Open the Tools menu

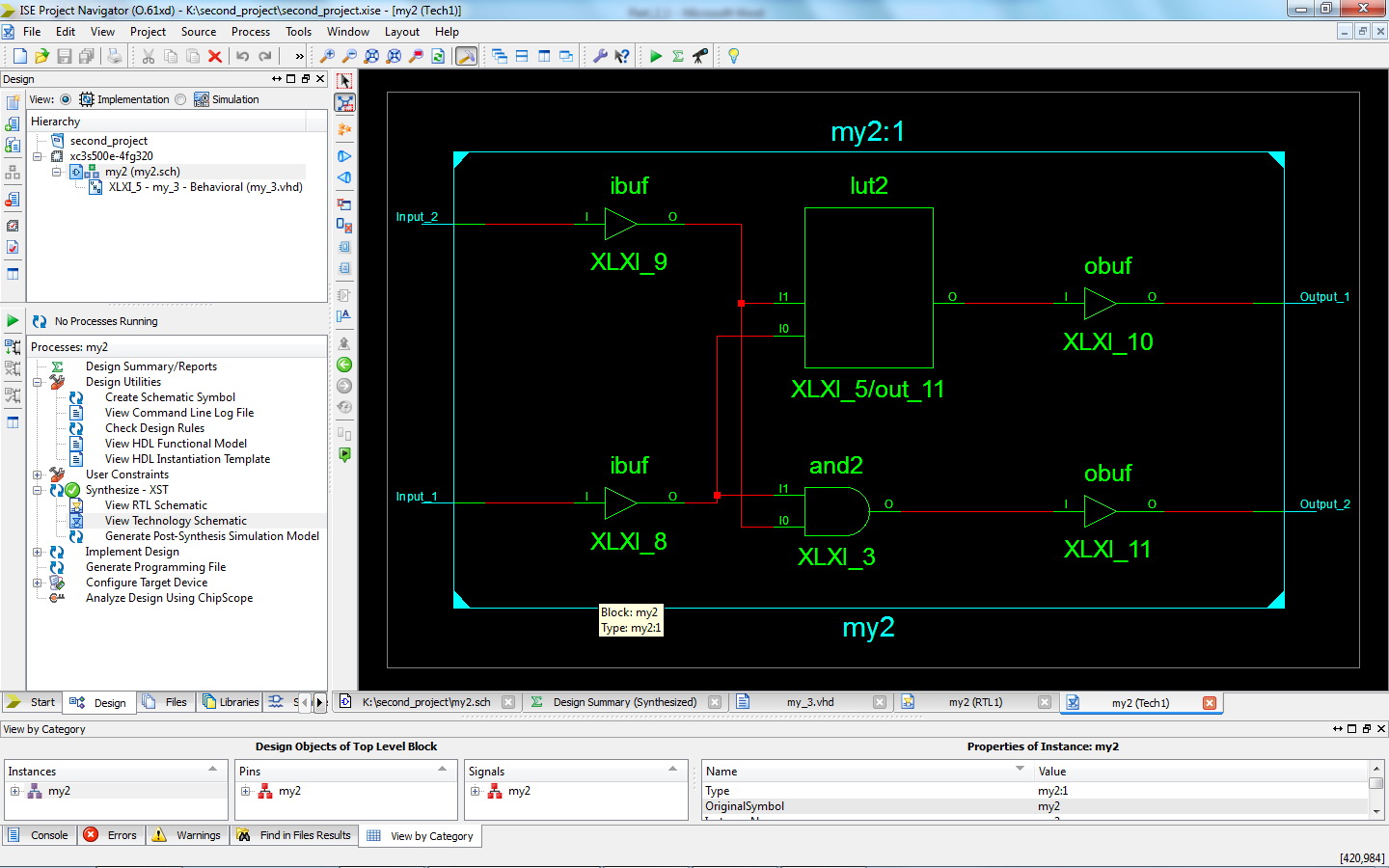coord(299,32)
